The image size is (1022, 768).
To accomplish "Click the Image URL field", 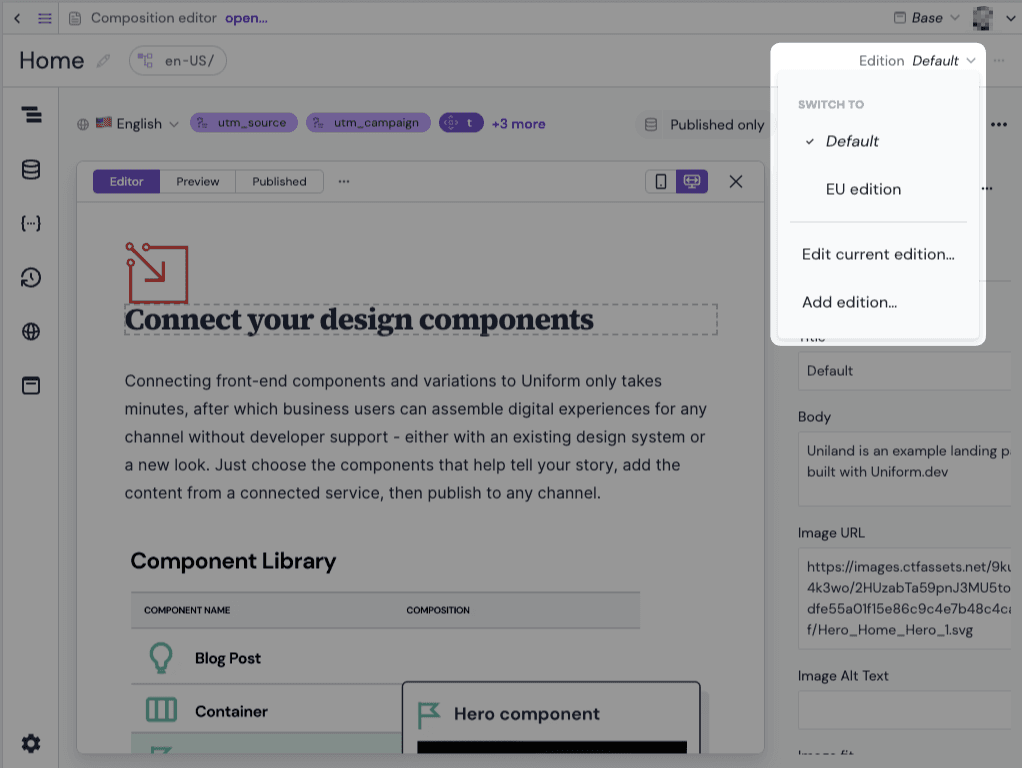I will pos(905,598).
